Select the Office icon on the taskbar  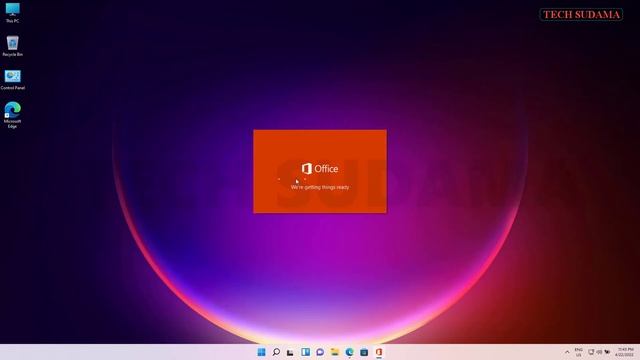[379, 352]
